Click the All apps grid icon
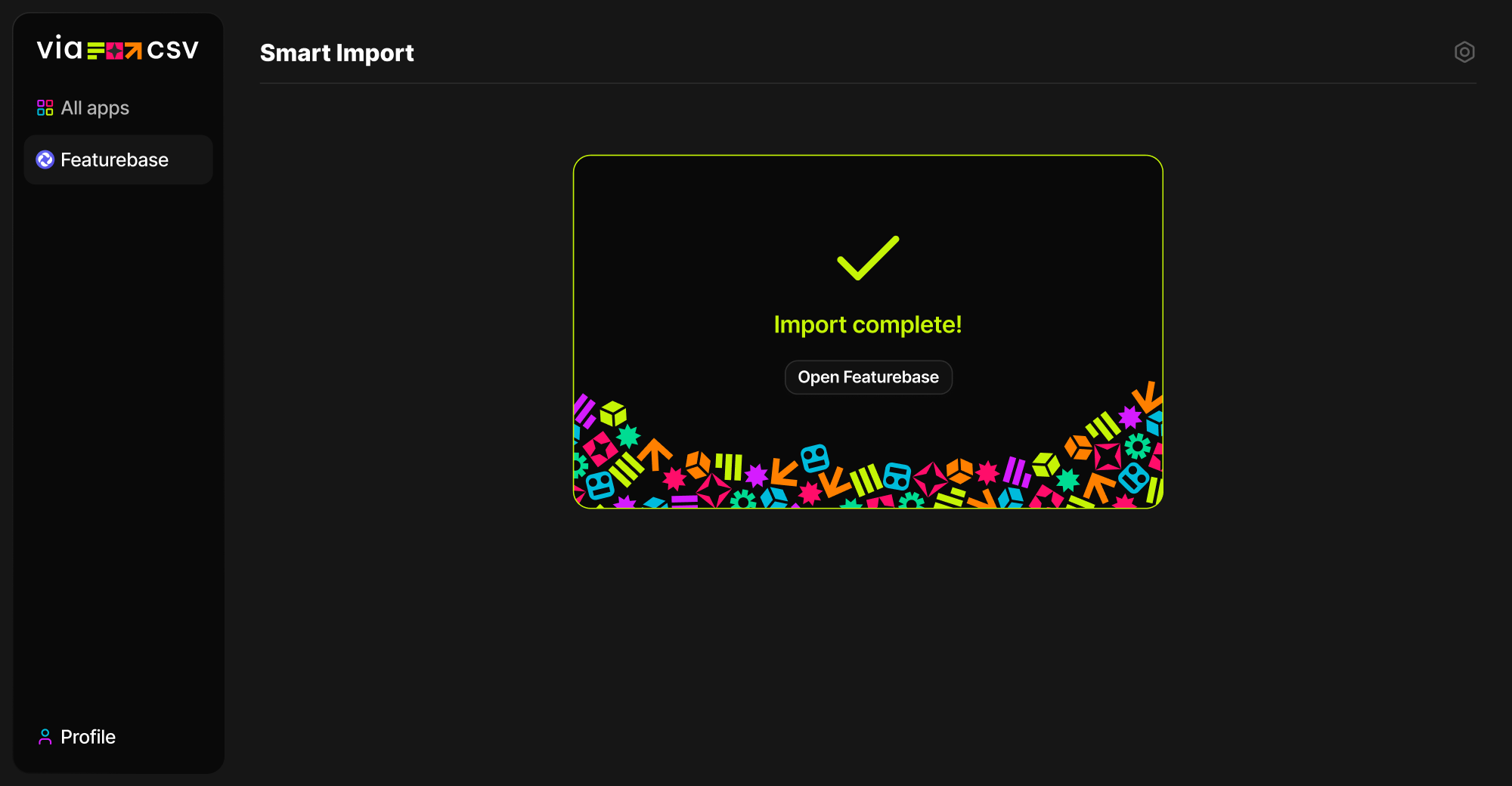The height and width of the screenshot is (786, 1512). click(x=45, y=108)
